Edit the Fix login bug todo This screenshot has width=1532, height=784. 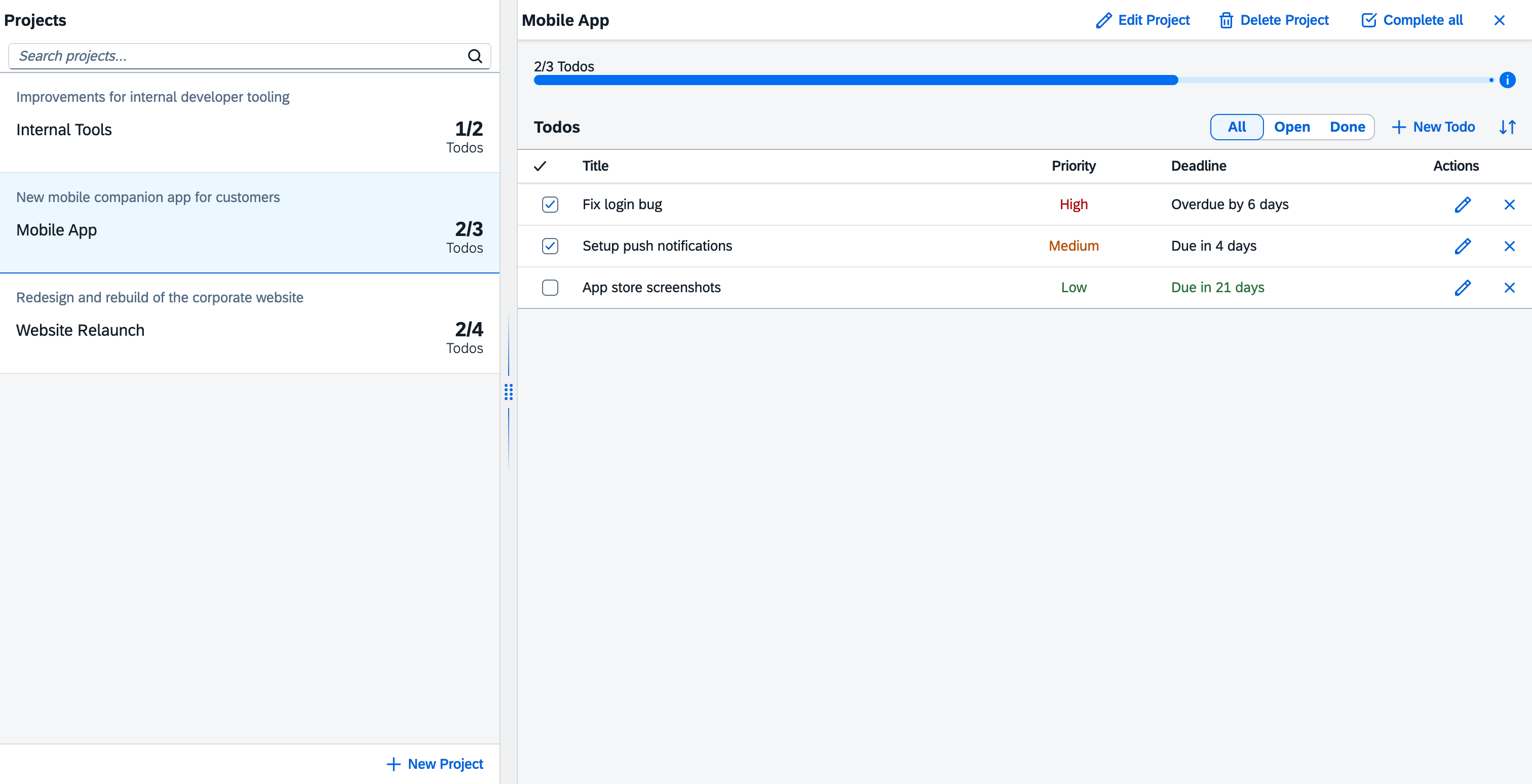tap(1463, 205)
